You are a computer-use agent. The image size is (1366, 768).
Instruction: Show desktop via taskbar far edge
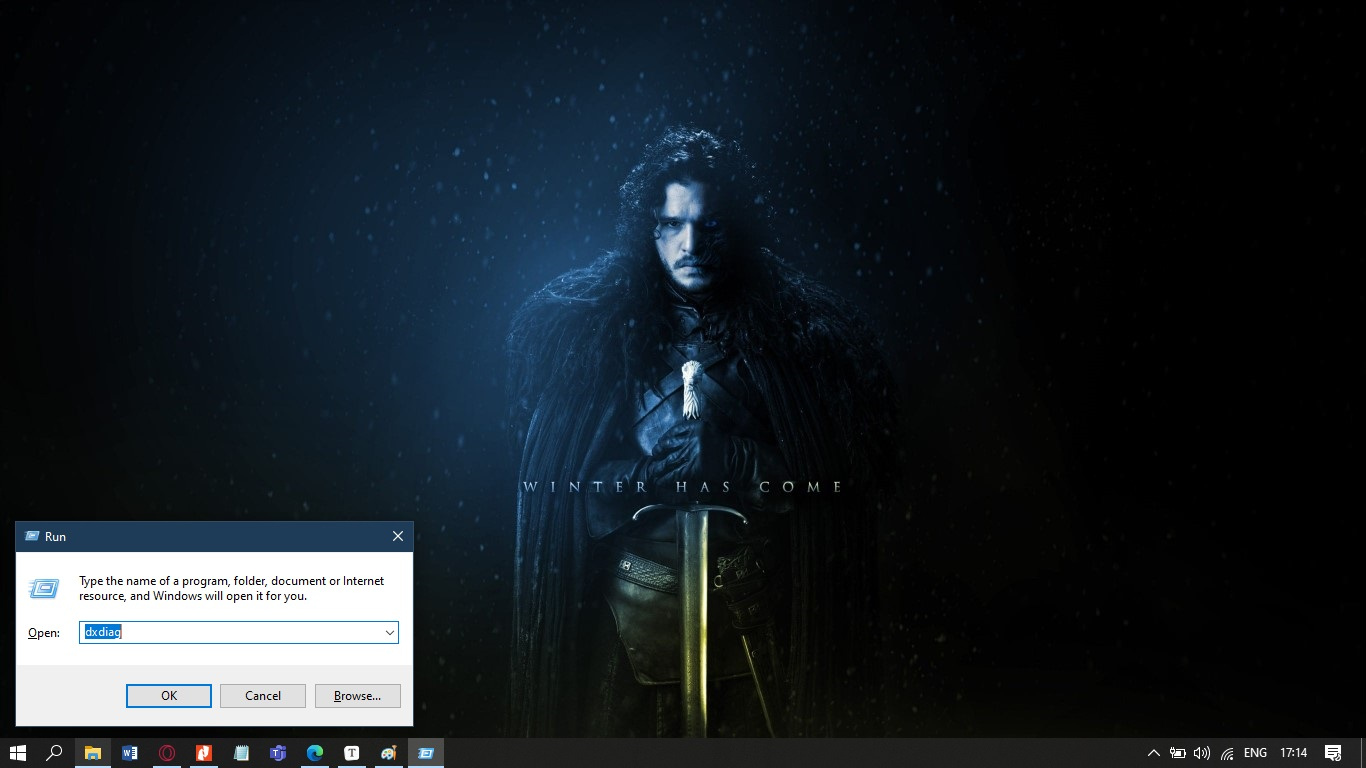click(1363, 753)
